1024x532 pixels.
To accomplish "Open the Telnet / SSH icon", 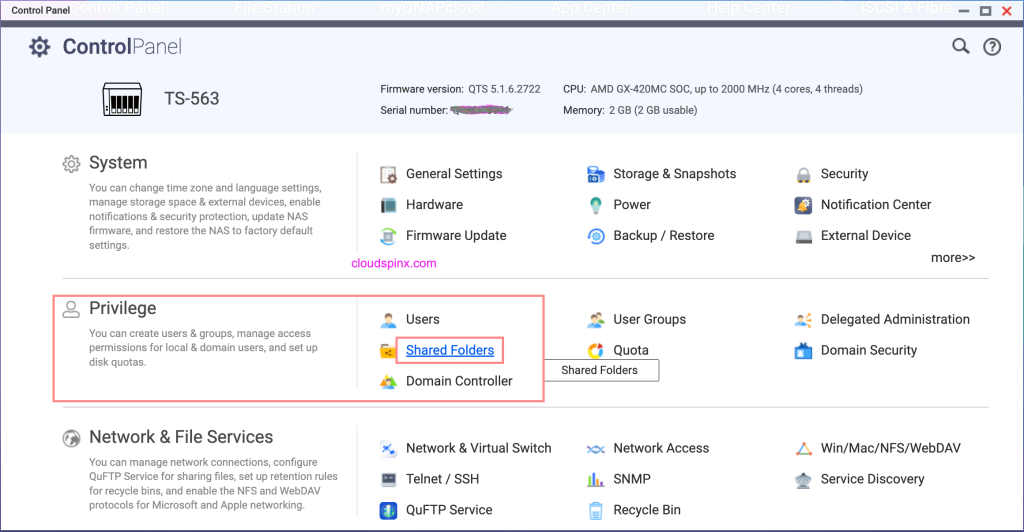I will [388, 479].
